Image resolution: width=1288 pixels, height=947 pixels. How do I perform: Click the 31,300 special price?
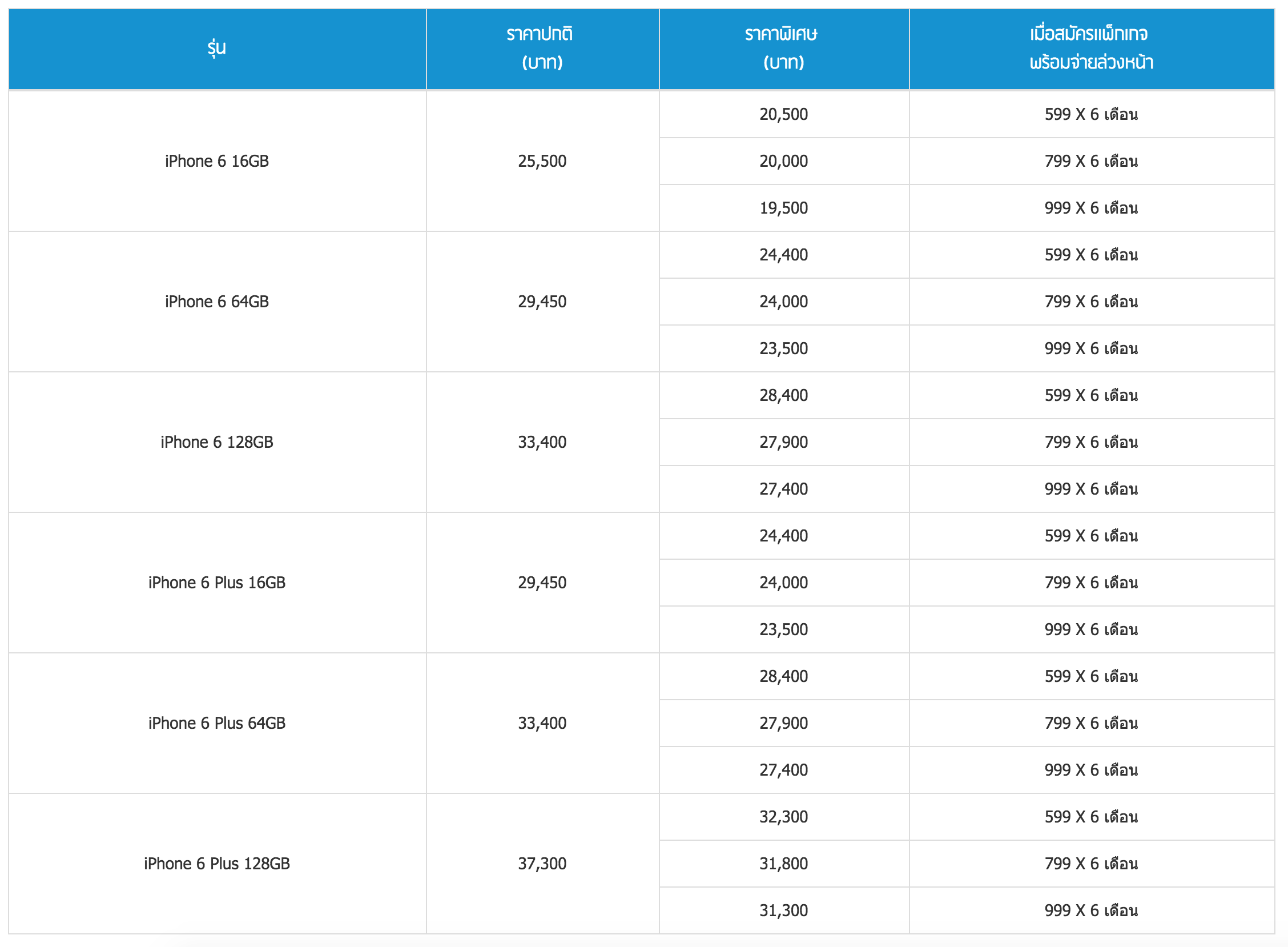(x=783, y=910)
